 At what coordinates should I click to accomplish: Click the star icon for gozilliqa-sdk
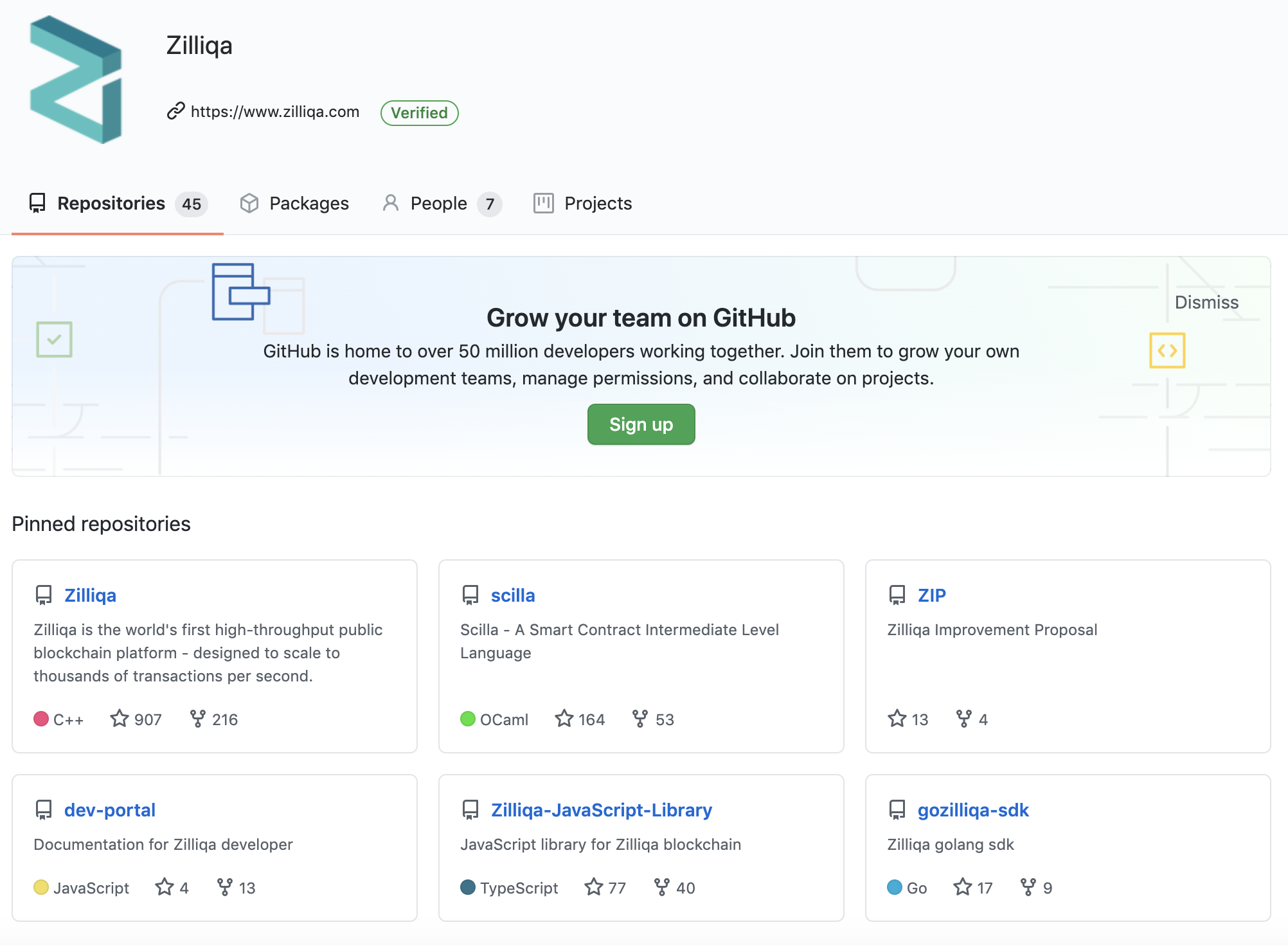(962, 887)
